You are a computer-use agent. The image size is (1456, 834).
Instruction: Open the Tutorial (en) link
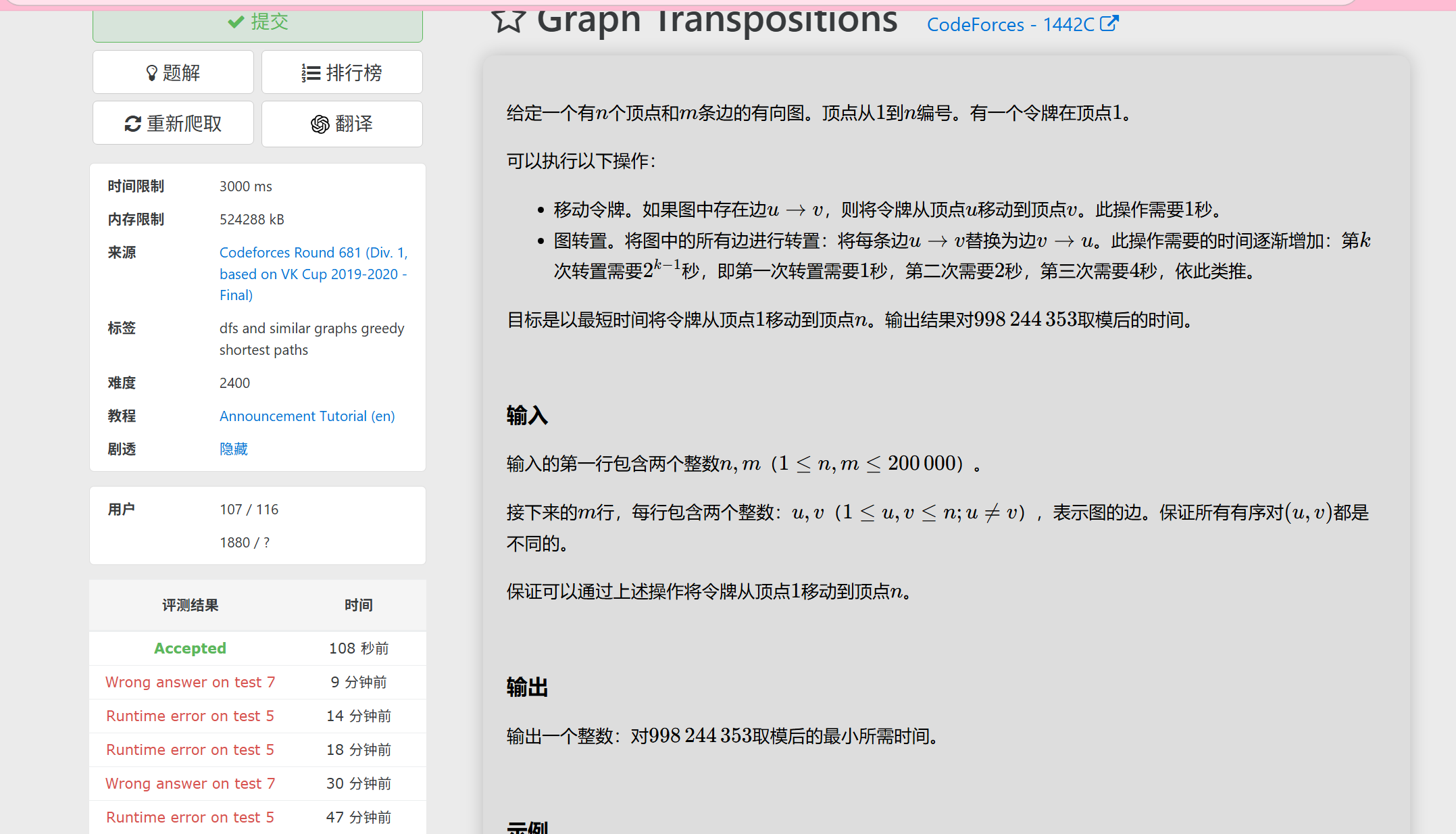click(357, 416)
